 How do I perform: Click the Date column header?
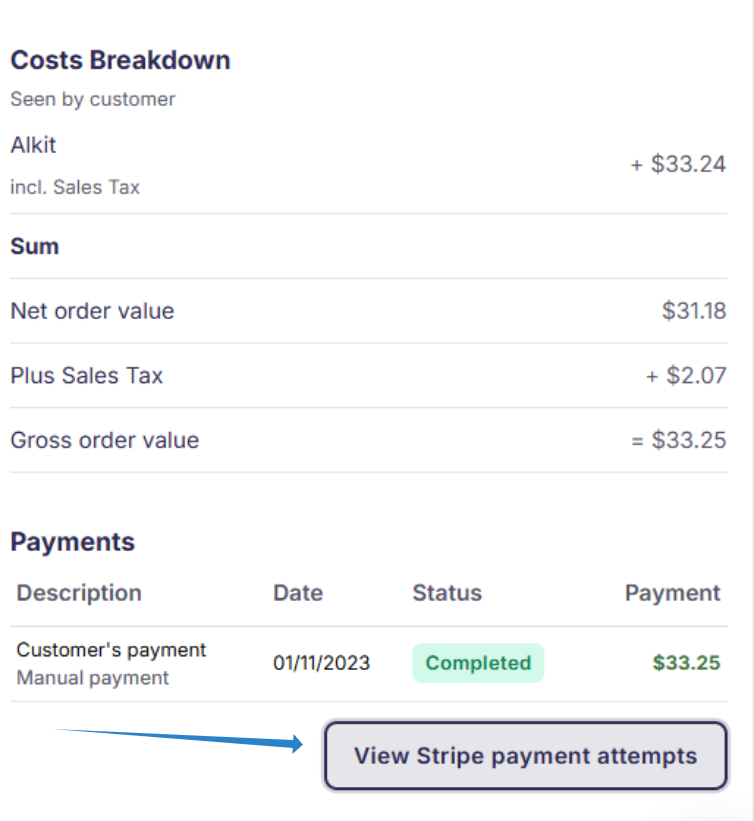[298, 593]
